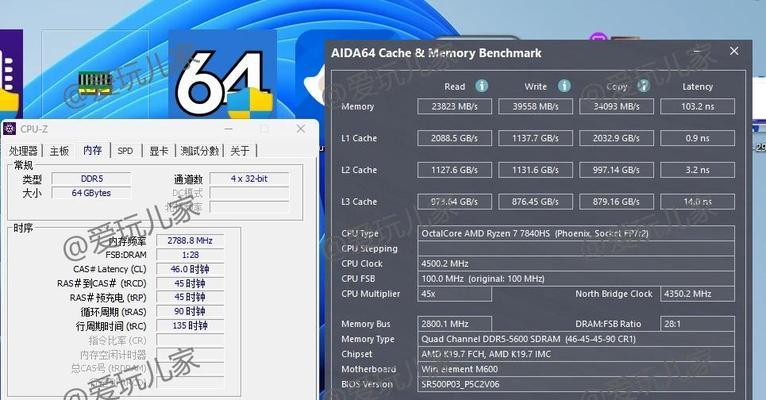Click the CPU Multiplier value 45x
The height and width of the screenshot is (400, 766).
pos(454,294)
